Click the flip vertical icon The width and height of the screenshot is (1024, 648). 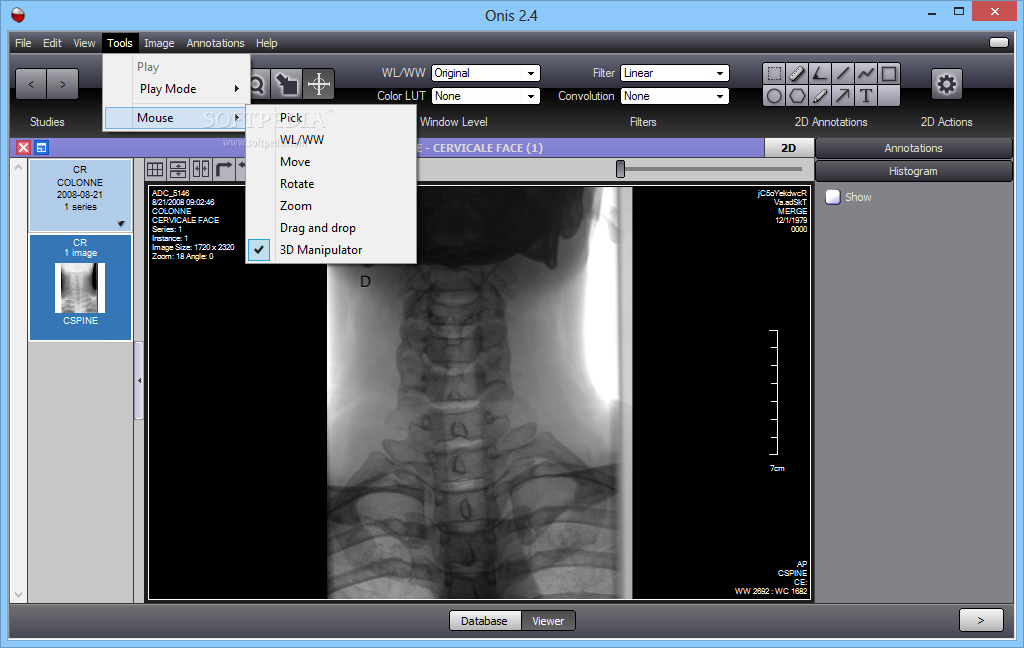(x=178, y=170)
